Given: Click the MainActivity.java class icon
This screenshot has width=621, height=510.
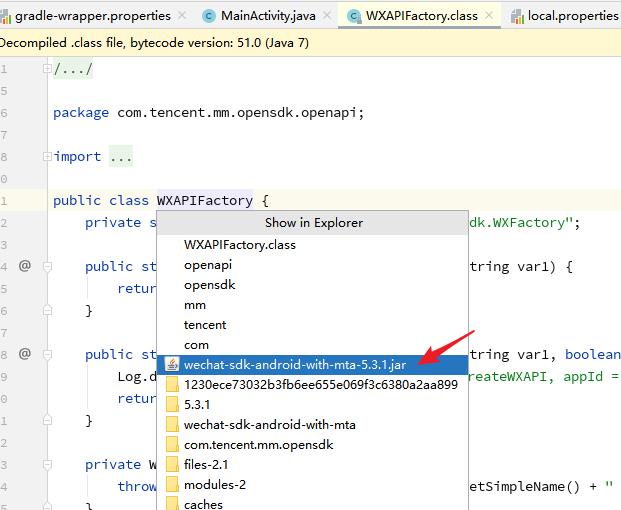Looking at the screenshot, I should pos(208,16).
